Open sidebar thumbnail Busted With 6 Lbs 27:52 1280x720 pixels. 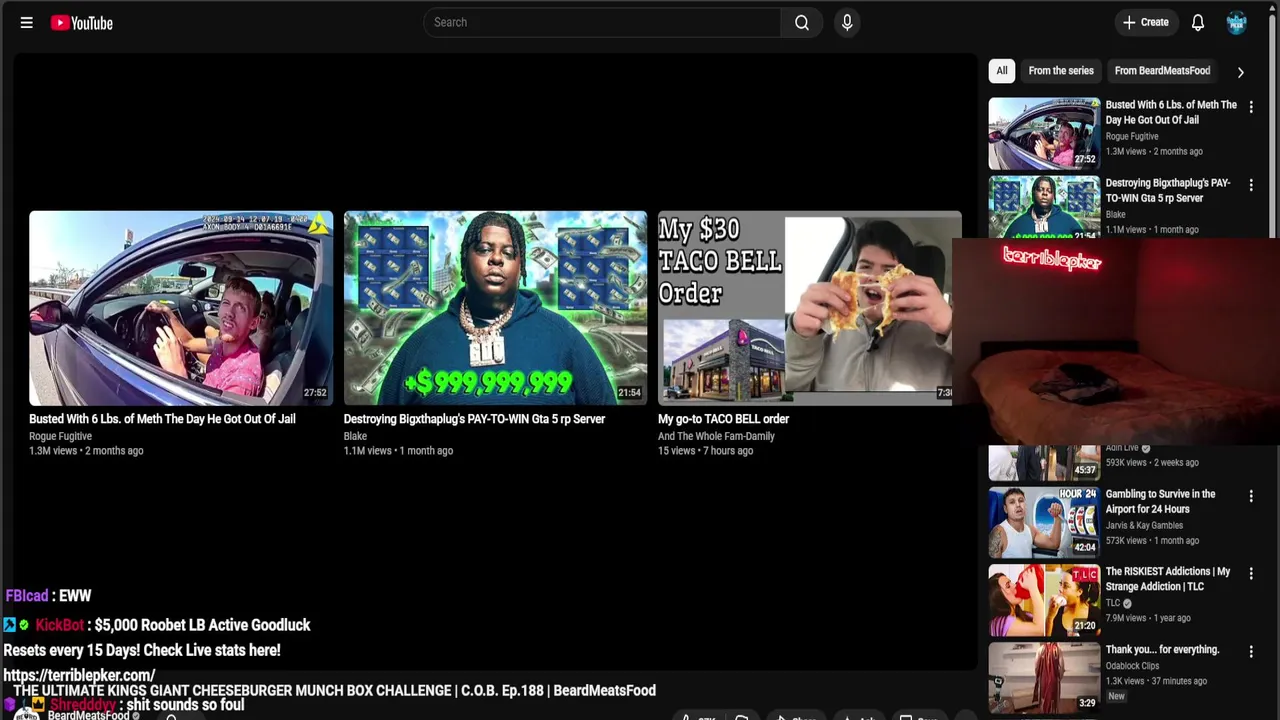click(1044, 133)
